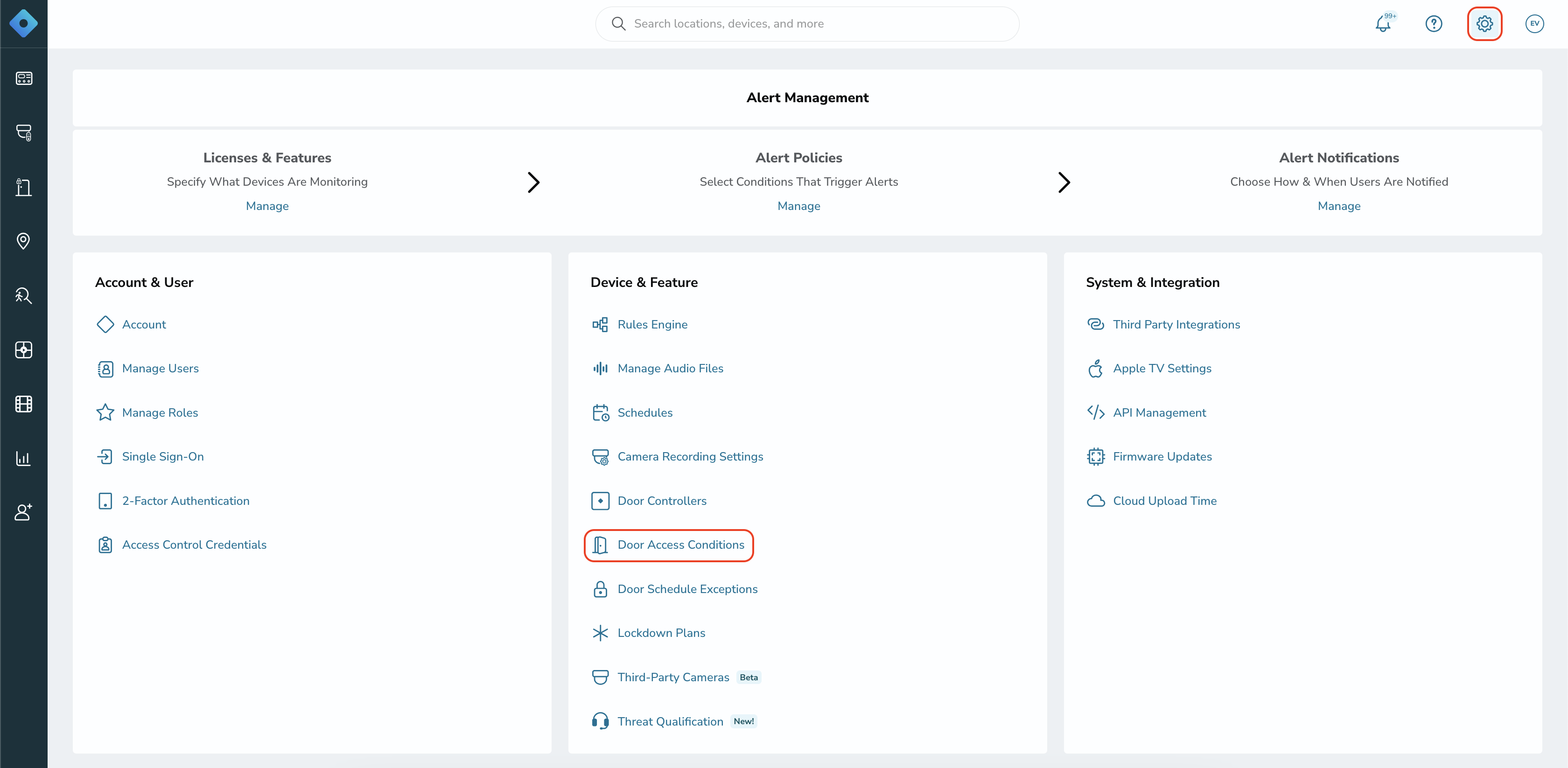
Task: Click the Account & User heading
Action: tap(144, 282)
